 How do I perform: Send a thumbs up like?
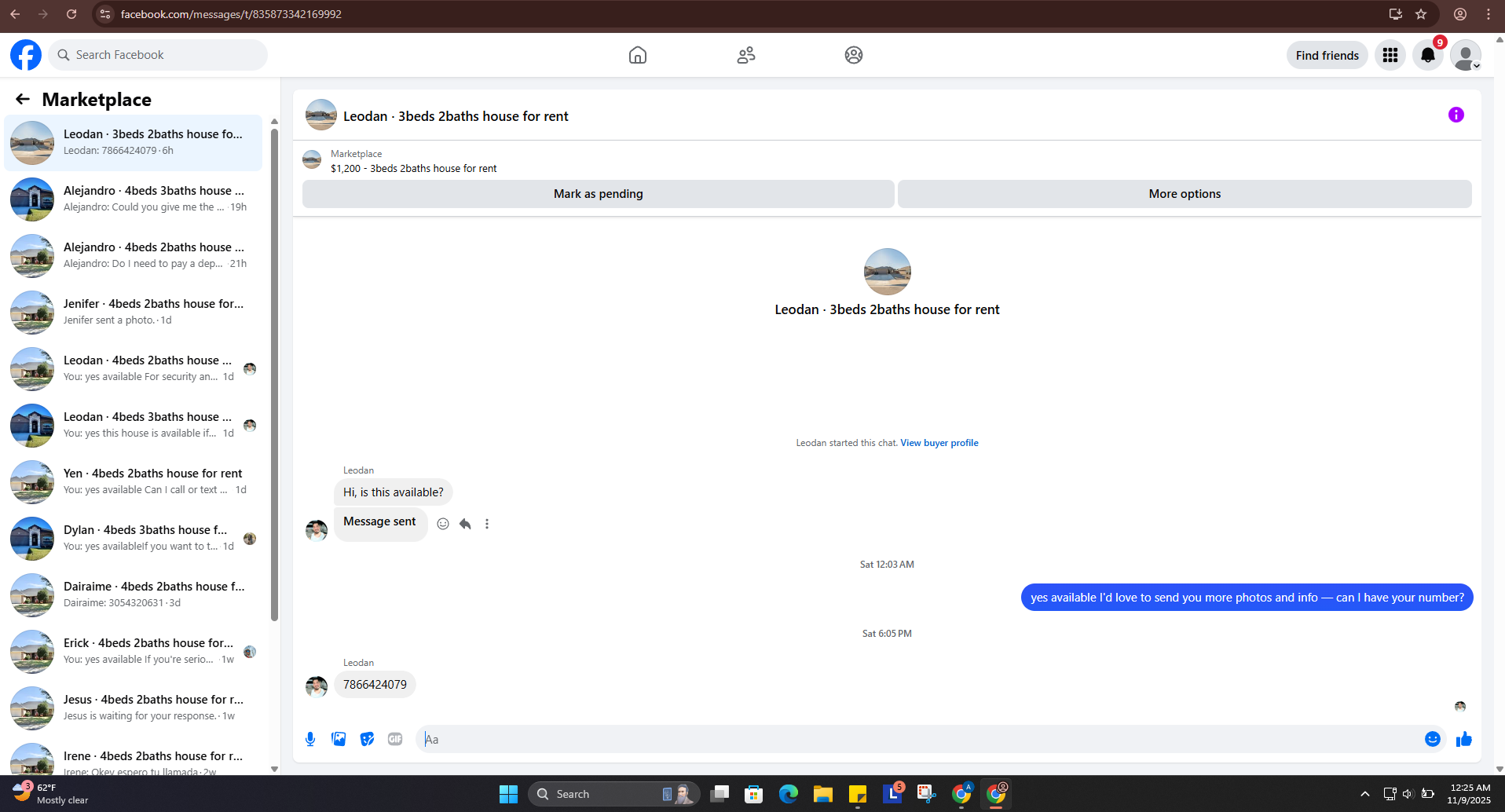[x=1464, y=739]
